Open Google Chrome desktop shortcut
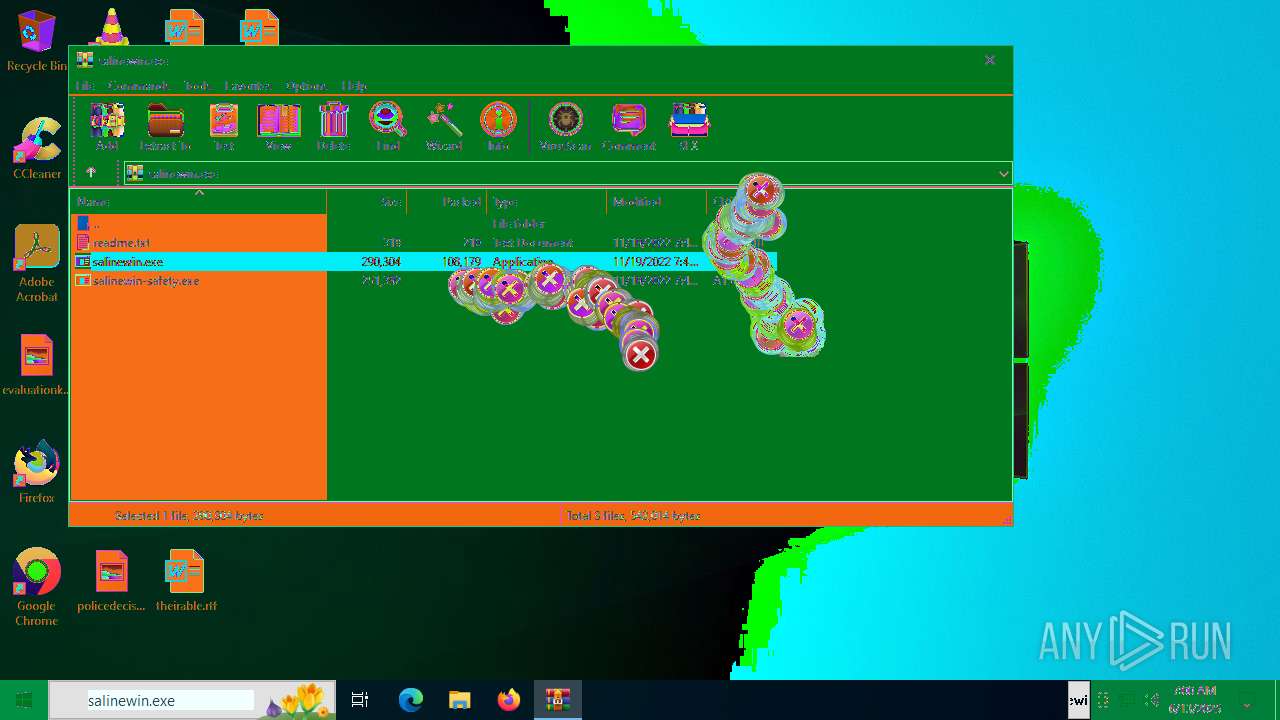This screenshot has height=720, width=1280. [x=36, y=587]
